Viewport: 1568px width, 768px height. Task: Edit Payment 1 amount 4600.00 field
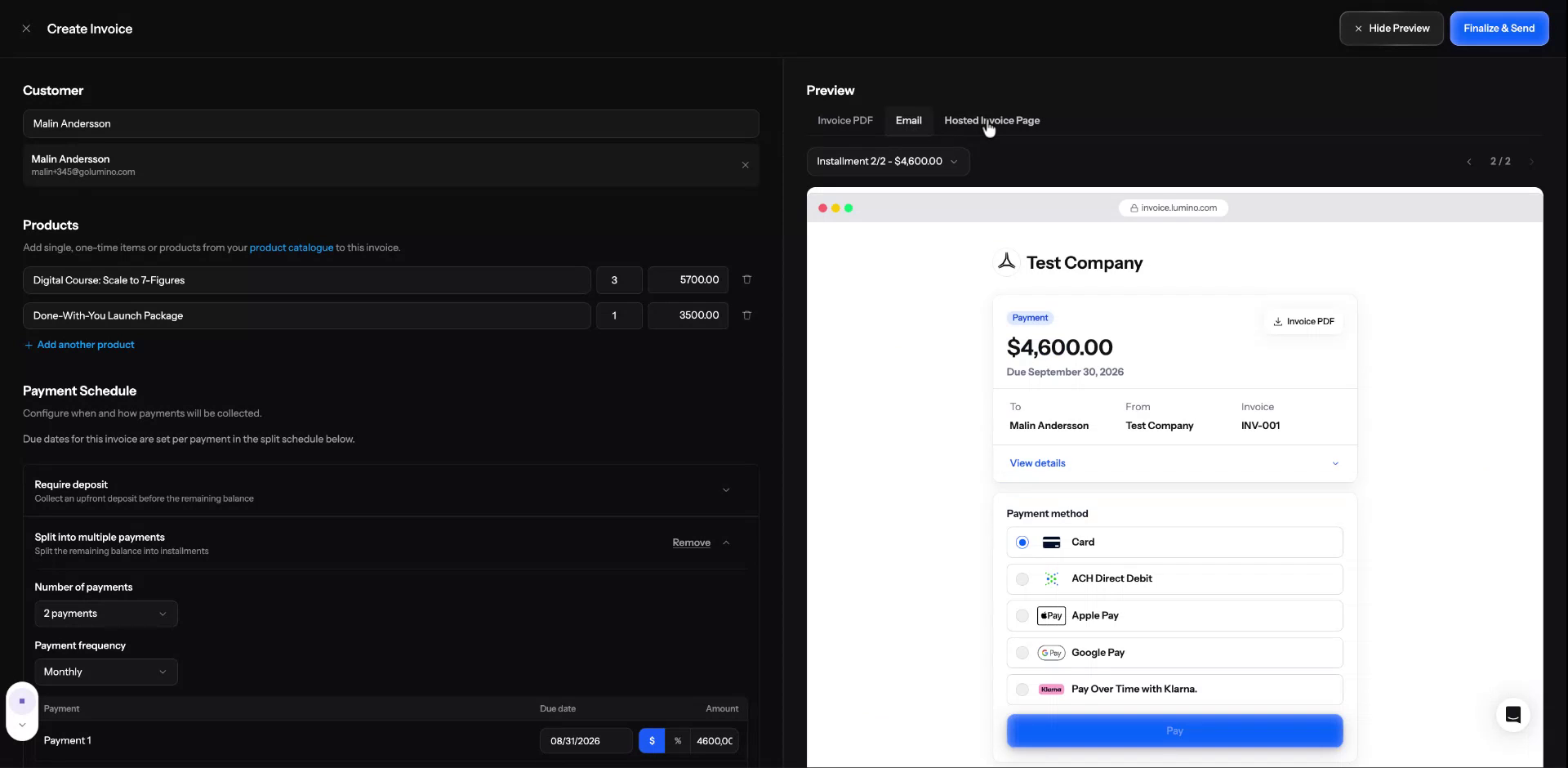[715, 741]
